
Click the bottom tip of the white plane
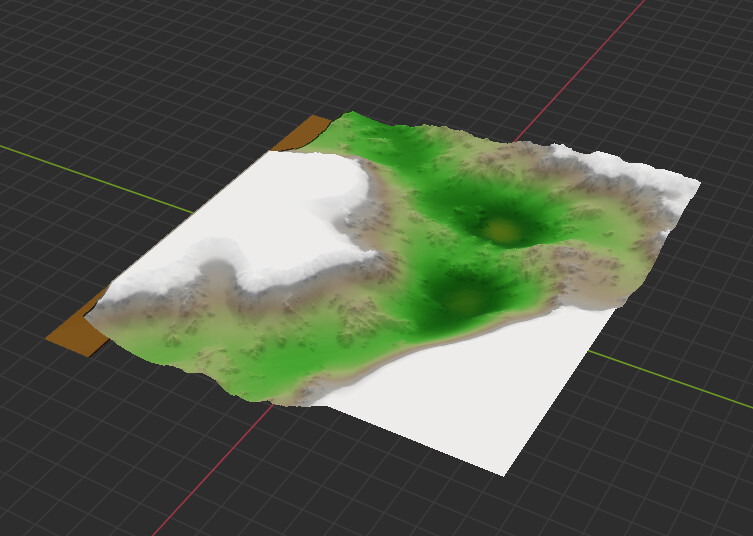(503, 472)
